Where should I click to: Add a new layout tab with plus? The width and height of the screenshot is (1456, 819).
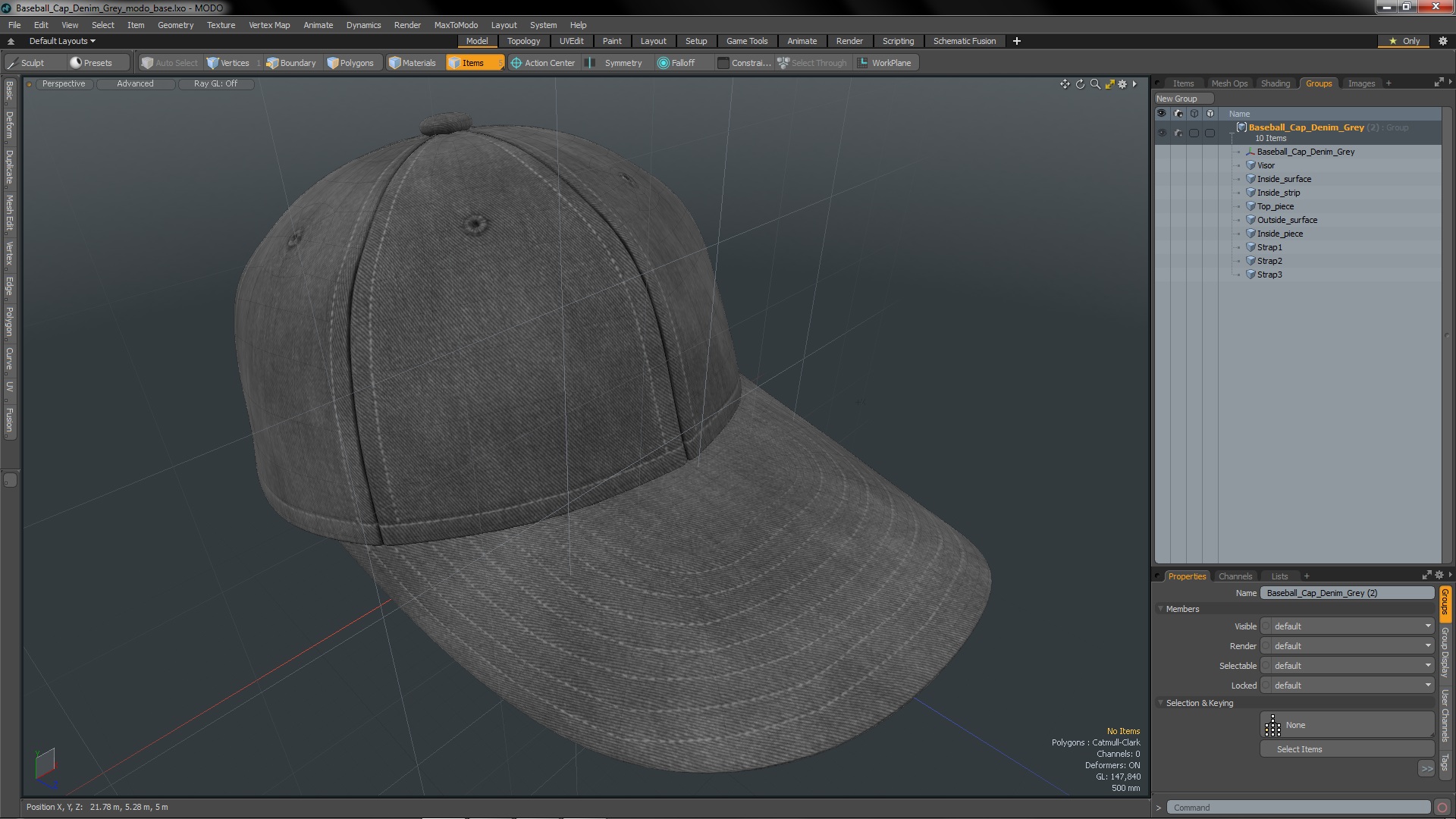point(1016,41)
